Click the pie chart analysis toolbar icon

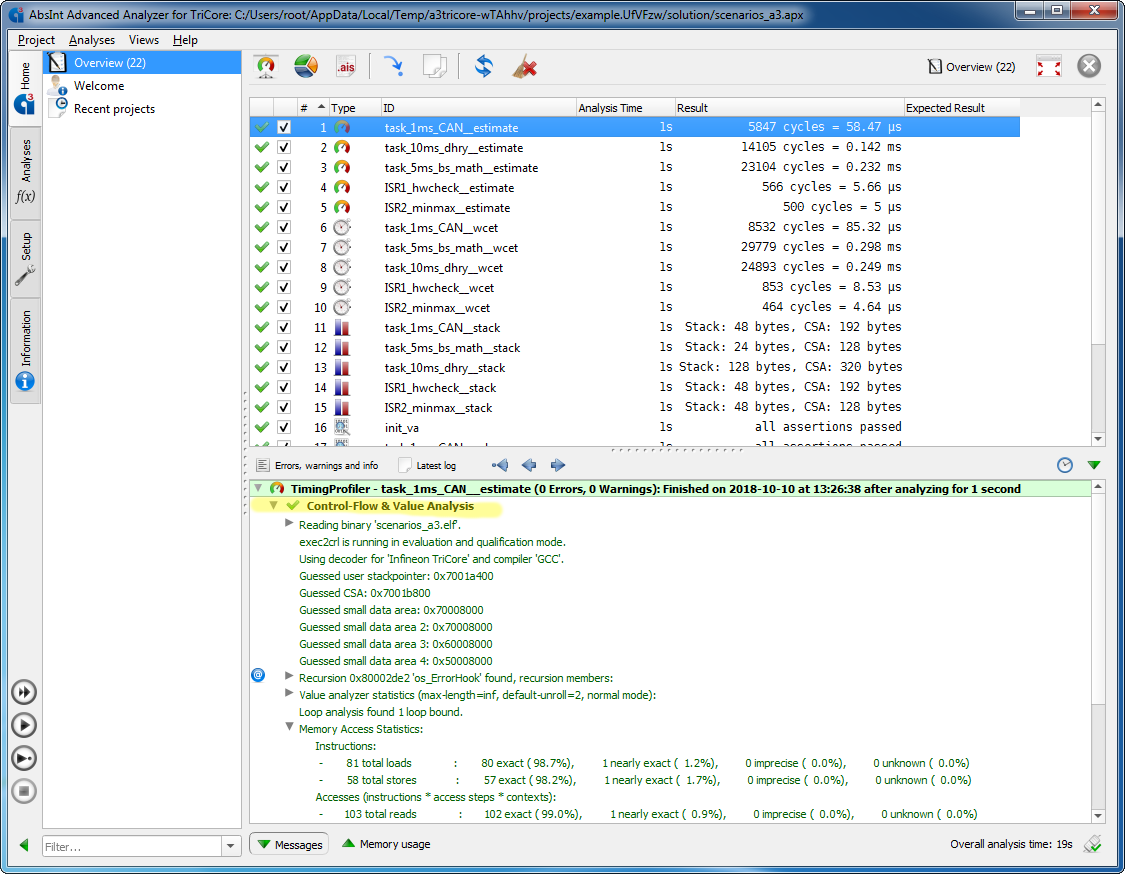click(x=306, y=67)
